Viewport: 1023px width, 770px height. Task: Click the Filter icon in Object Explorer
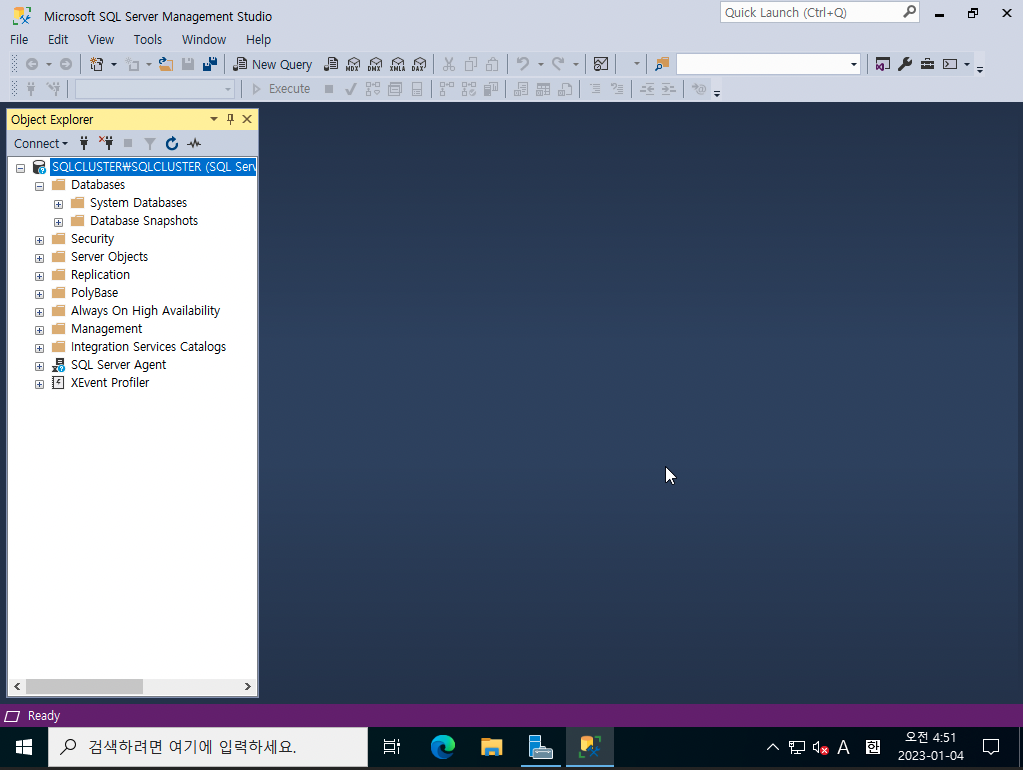click(x=150, y=143)
